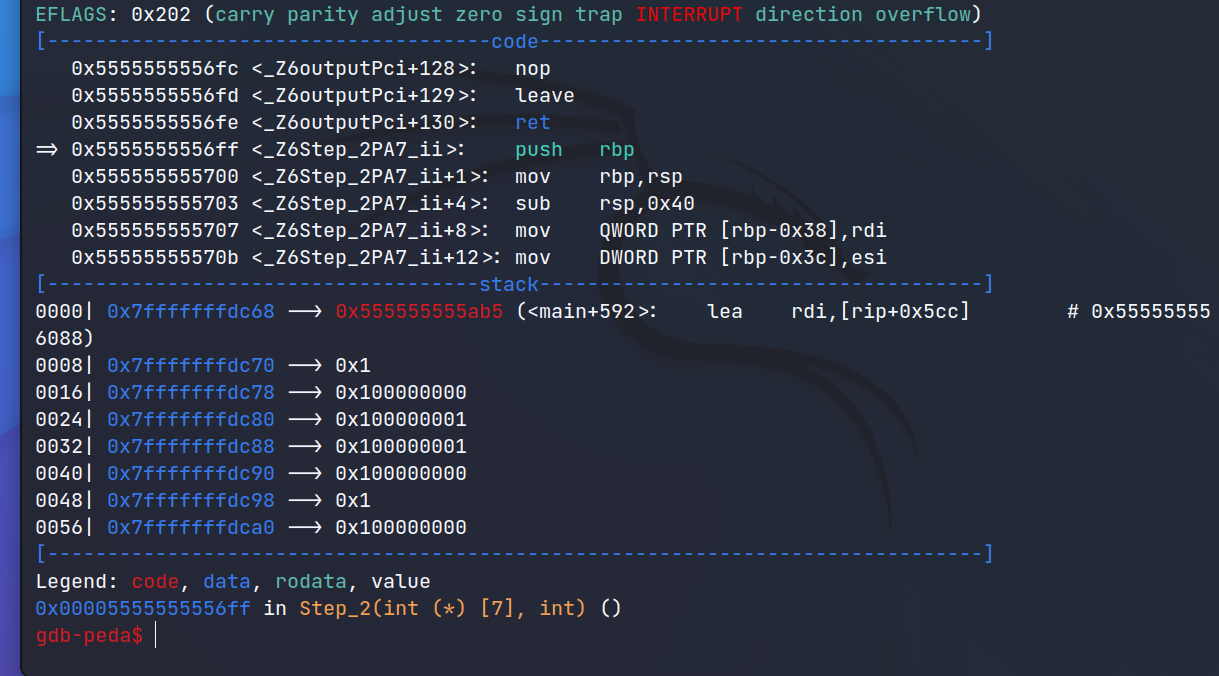Select stack address 0x7fffffffdc68
Image resolution: width=1219 pixels, height=676 pixels.
click(x=191, y=312)
